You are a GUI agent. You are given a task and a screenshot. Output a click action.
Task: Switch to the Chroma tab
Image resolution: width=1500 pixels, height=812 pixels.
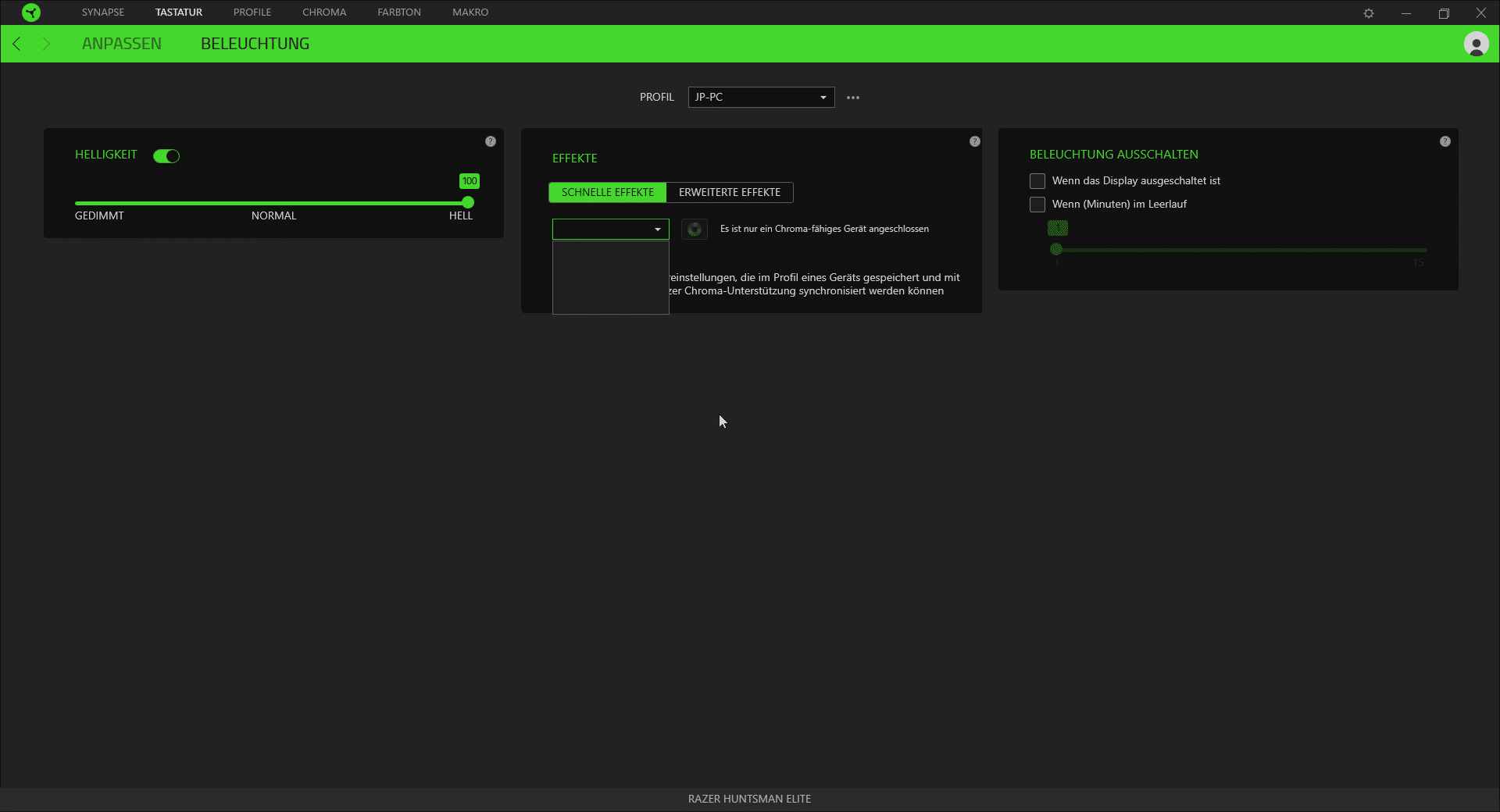[x=324, y=12]
